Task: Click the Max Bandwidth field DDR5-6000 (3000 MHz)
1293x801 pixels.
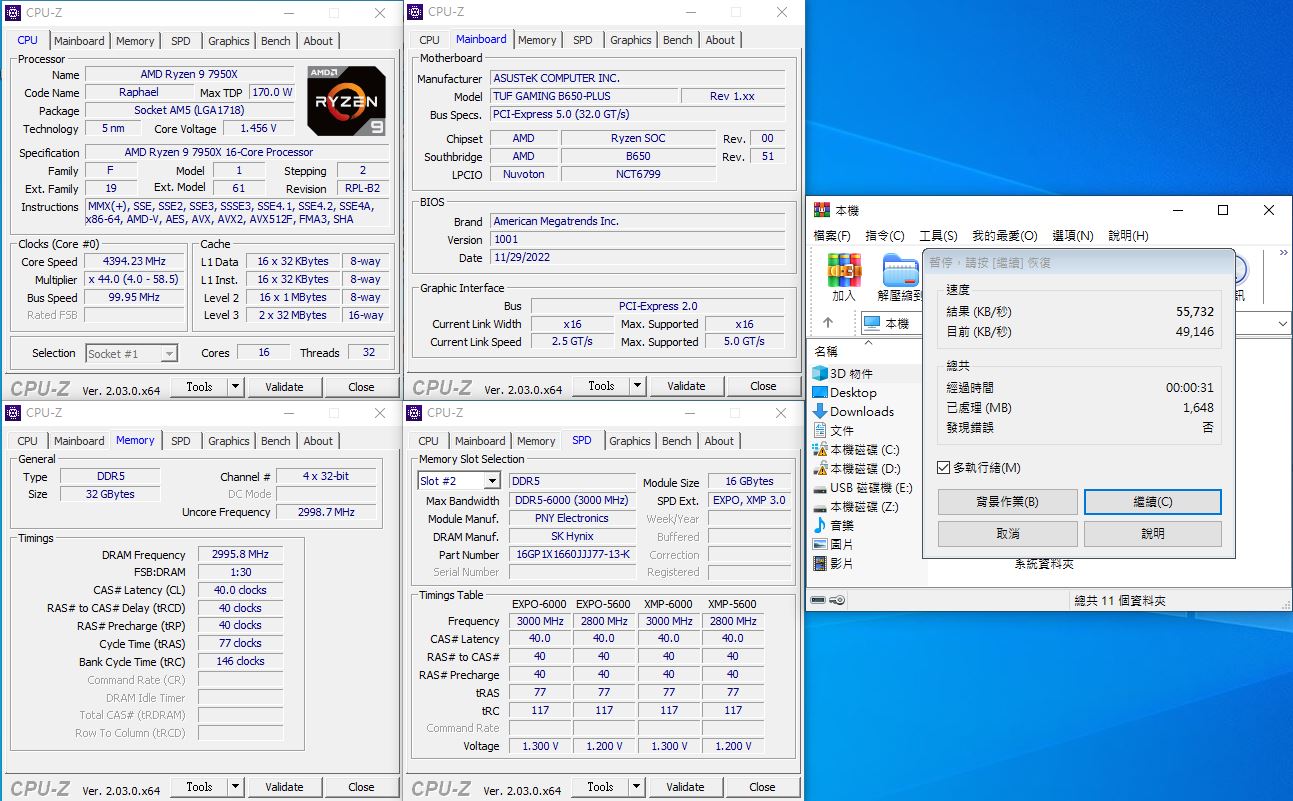Action: [571, 501]
